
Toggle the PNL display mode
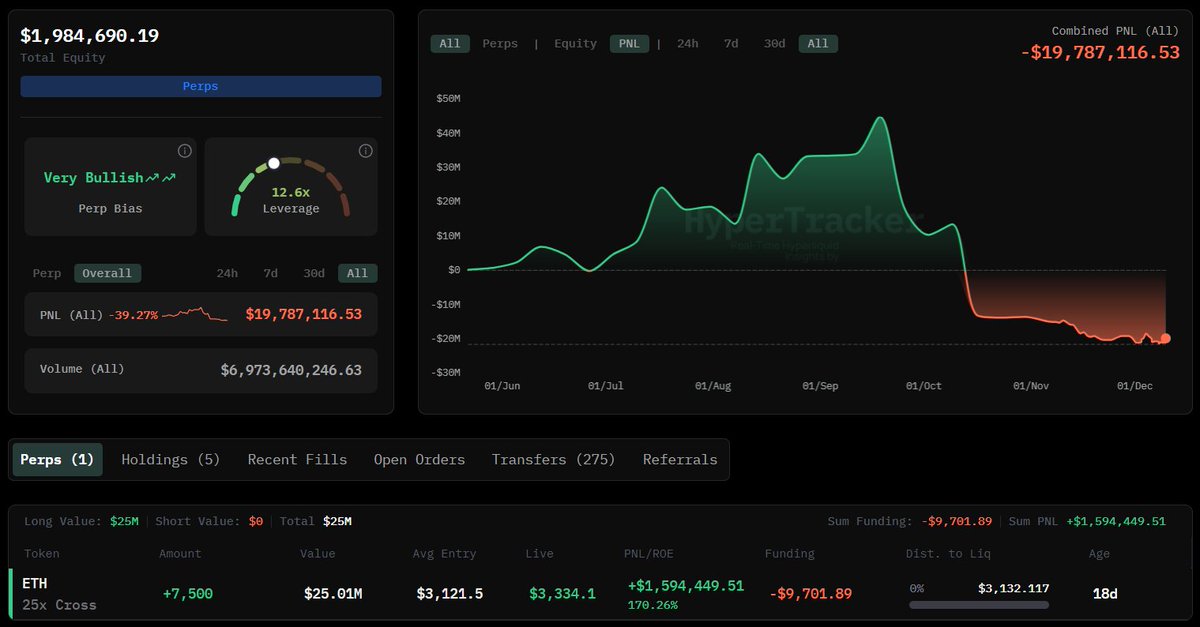[x=629, y=43]
